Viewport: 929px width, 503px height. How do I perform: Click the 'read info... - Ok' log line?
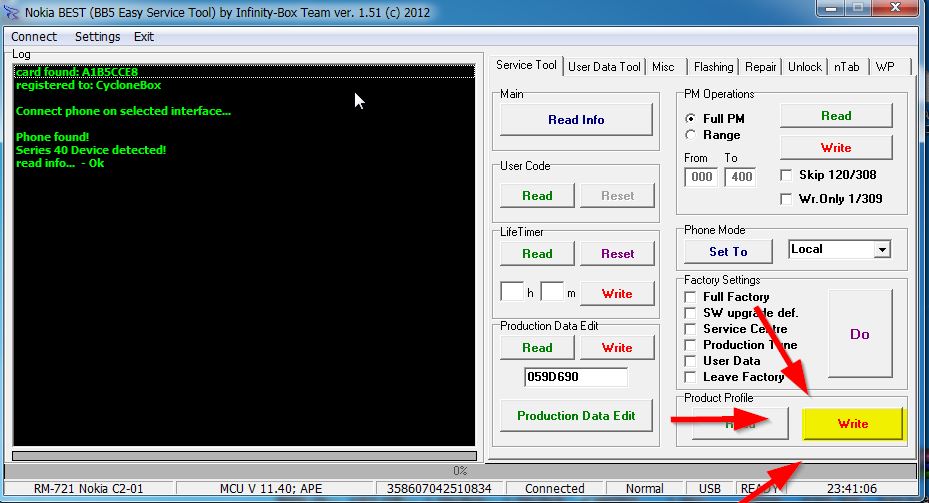point(60,163)
